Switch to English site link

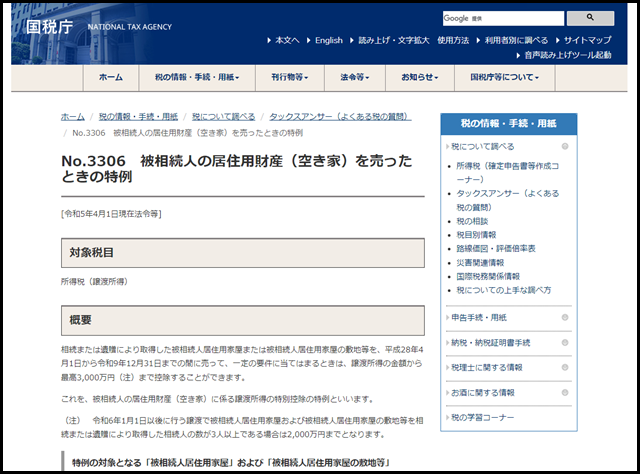coord(329,40)
